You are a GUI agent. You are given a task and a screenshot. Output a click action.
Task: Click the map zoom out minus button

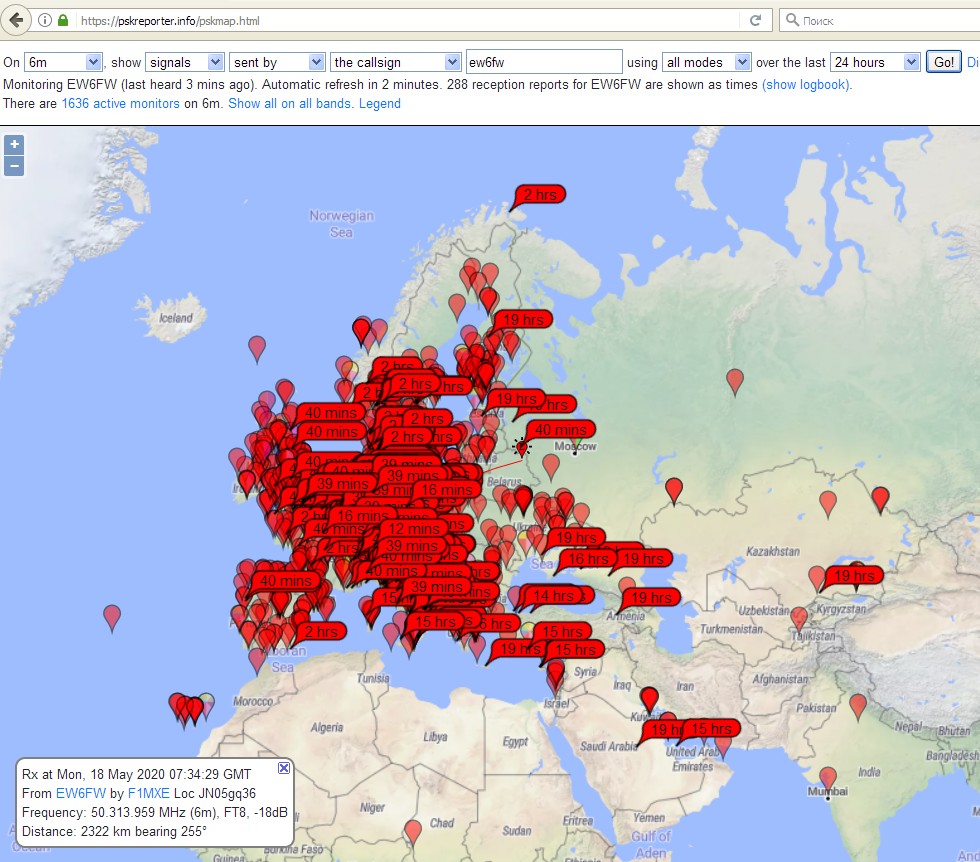[x=14, y=166]
